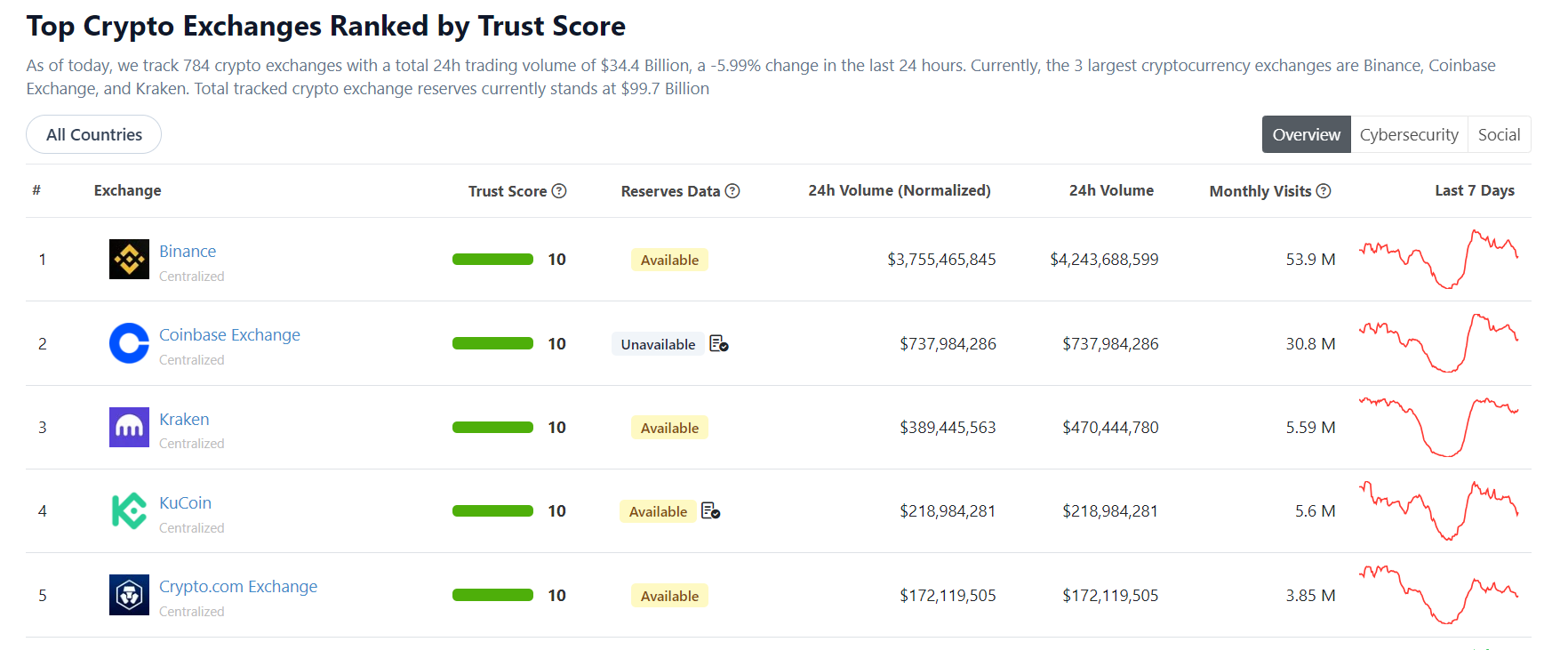Screen dimensions: 1568x650
Task: Open the Binance exchange link
Action: 188,252
